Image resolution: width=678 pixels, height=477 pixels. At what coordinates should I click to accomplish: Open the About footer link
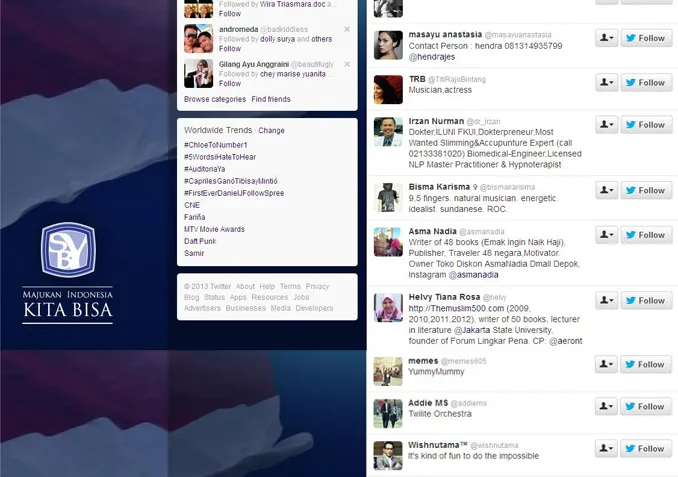[245, 286]
